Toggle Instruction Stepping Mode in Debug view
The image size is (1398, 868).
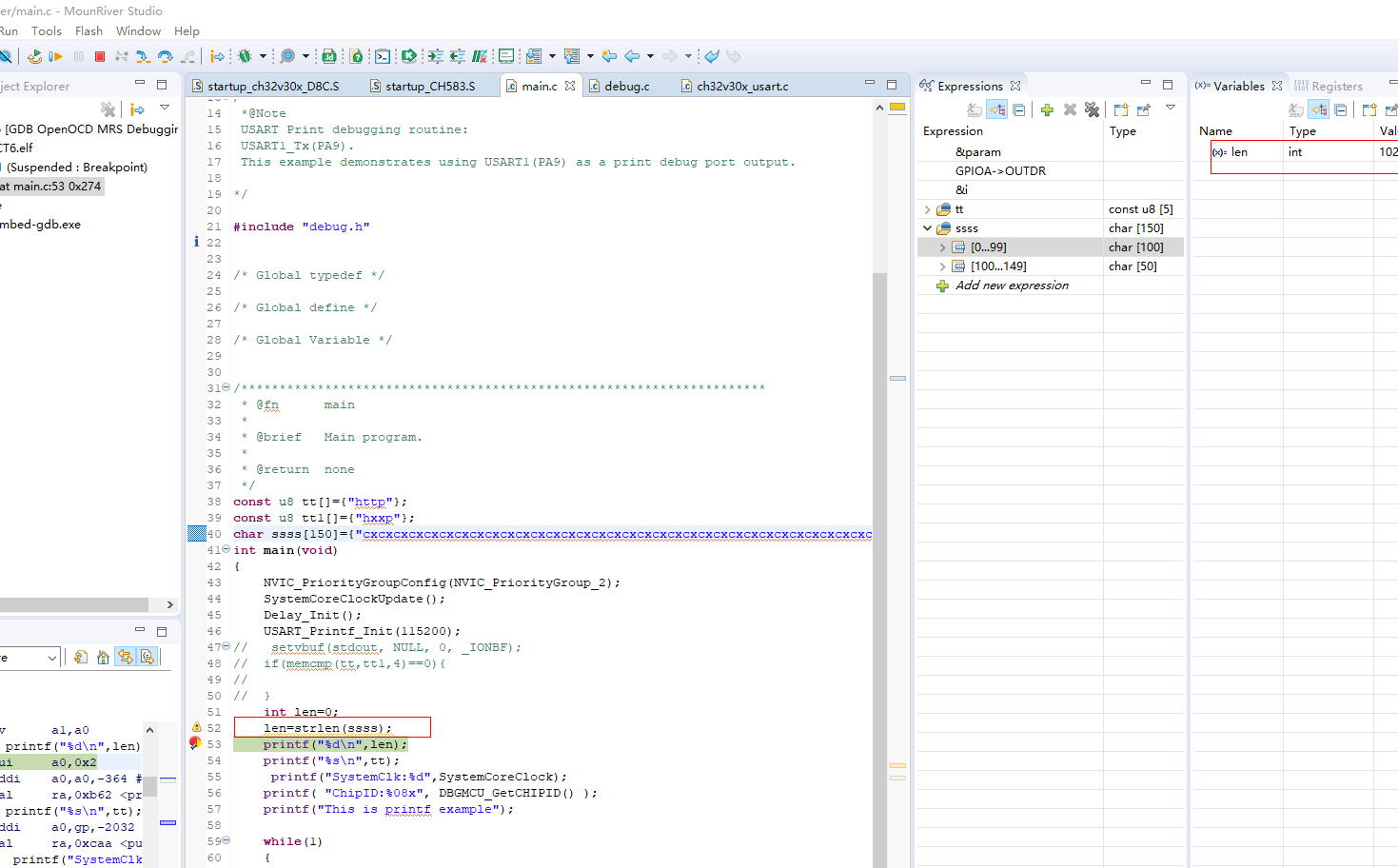click(137, 110)
